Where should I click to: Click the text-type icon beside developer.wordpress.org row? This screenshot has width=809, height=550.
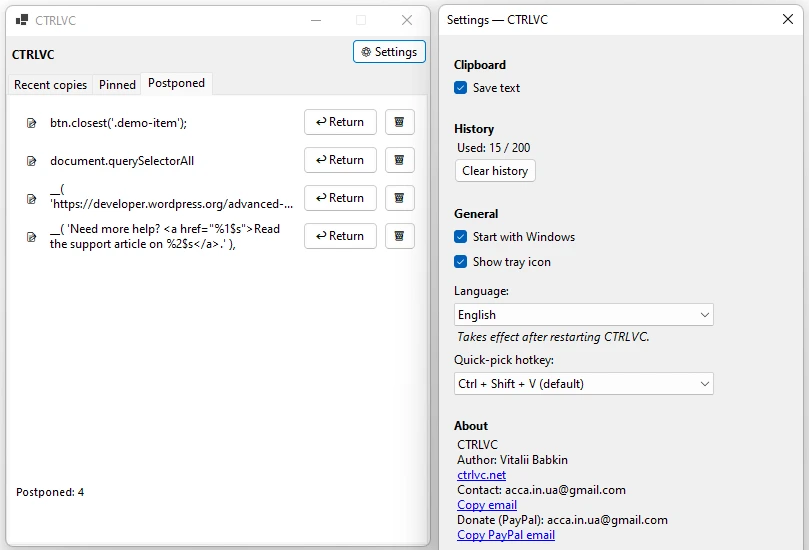coord(31,199)
